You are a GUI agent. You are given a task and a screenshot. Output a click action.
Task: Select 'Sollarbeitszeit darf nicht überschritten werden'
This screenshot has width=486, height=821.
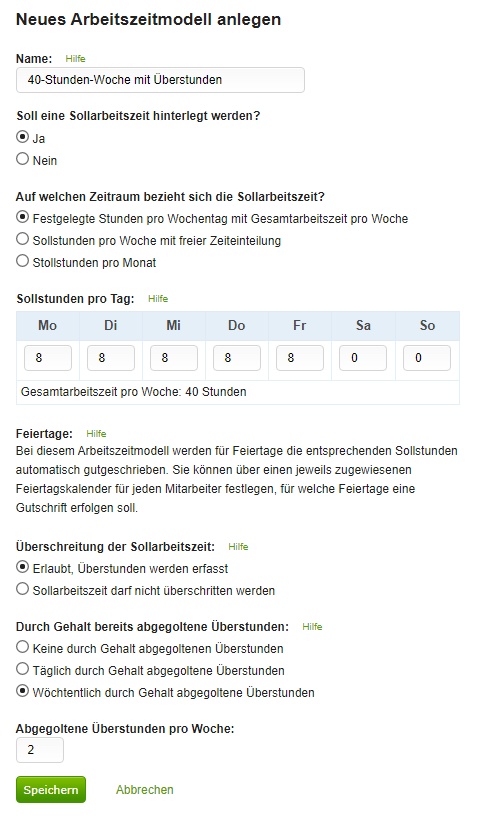point(23,589)
